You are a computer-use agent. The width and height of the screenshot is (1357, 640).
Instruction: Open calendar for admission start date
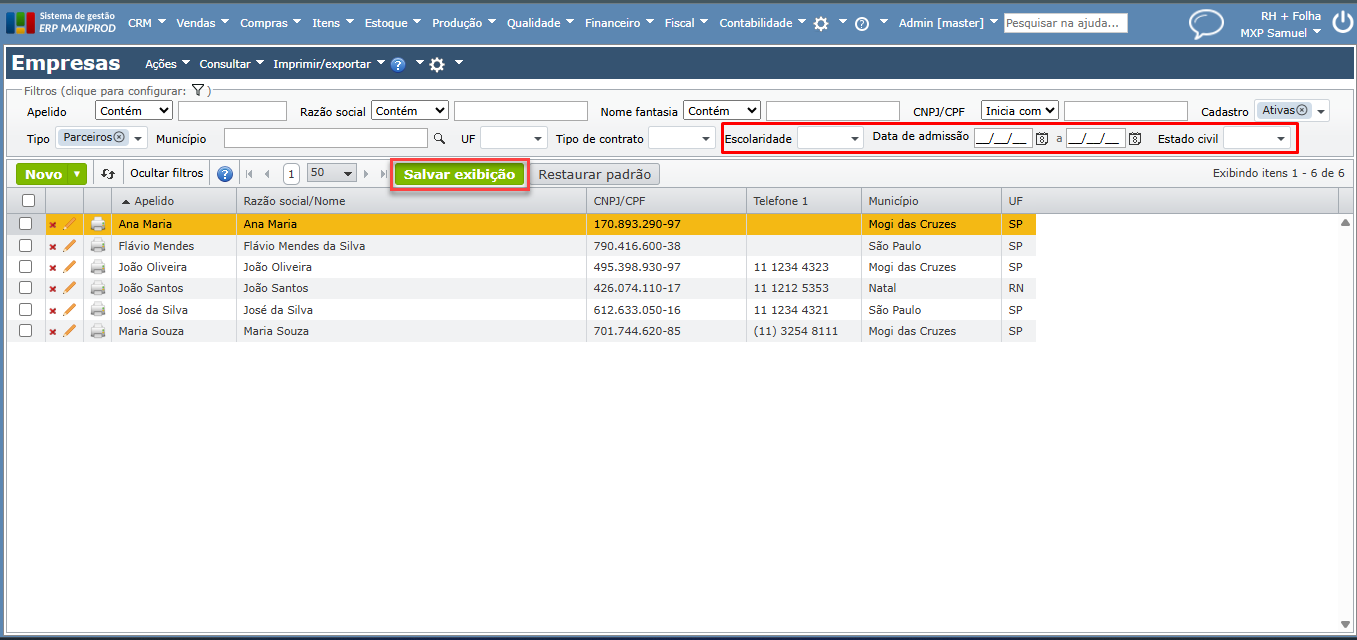tap(1041, 138)
